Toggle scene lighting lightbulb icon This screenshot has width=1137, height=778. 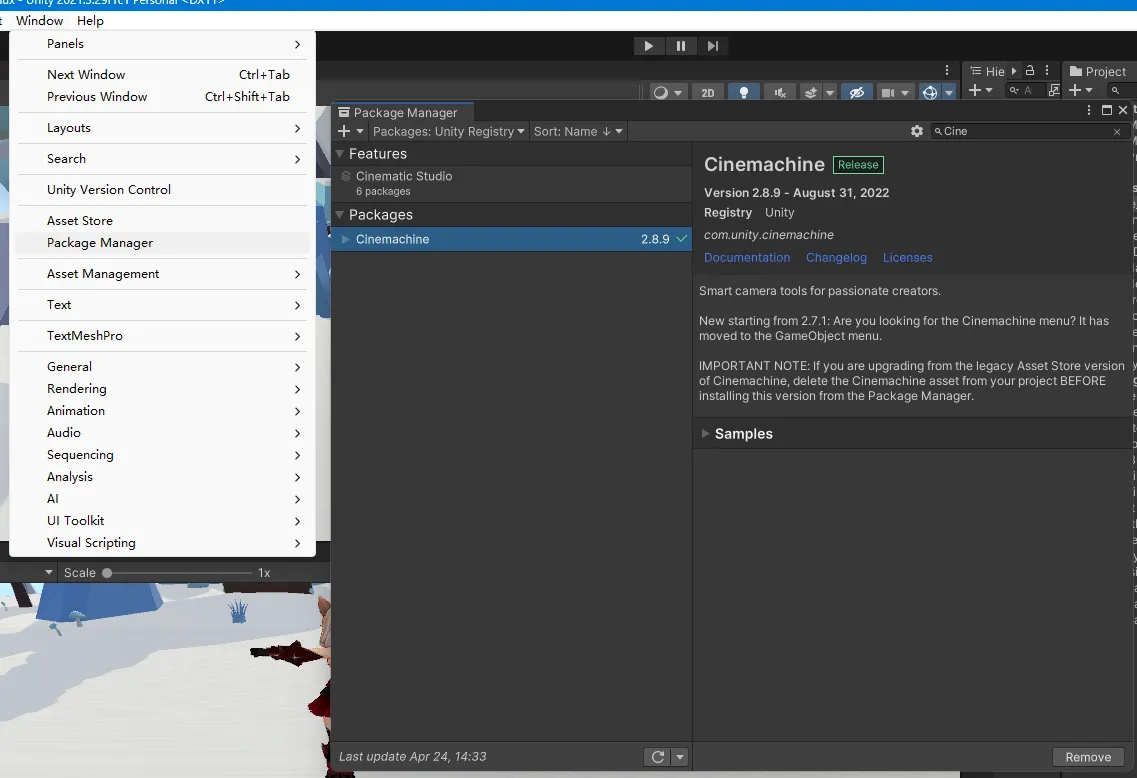(744, 93)
